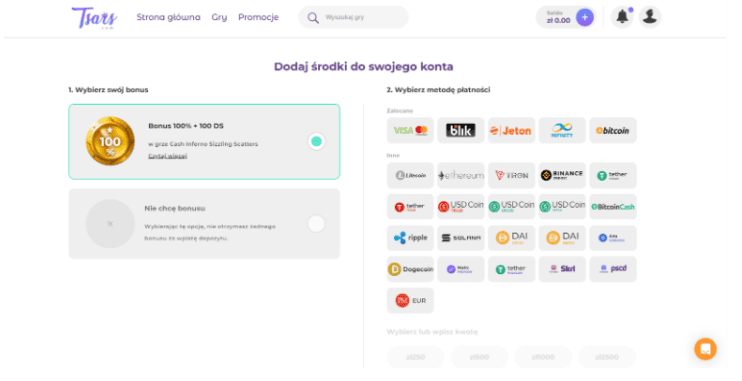Open the Strona główna link
This screenshot has height=381, width=742.
click(x=168, y=17)
